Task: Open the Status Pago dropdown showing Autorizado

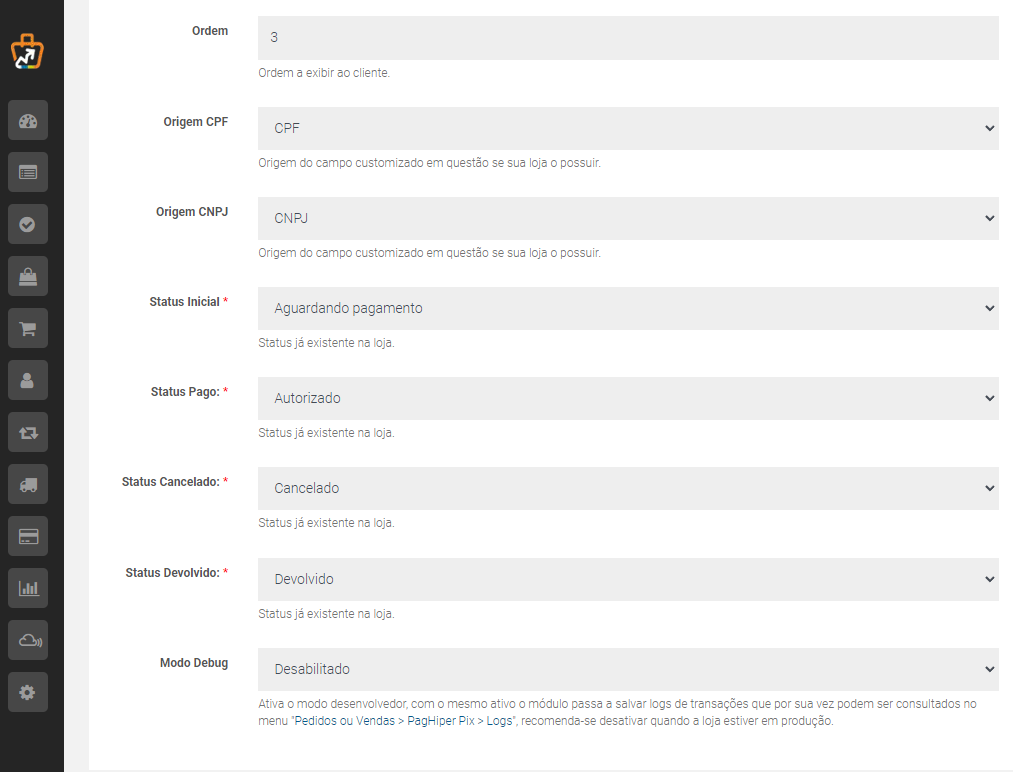Action: pos(628,398)
